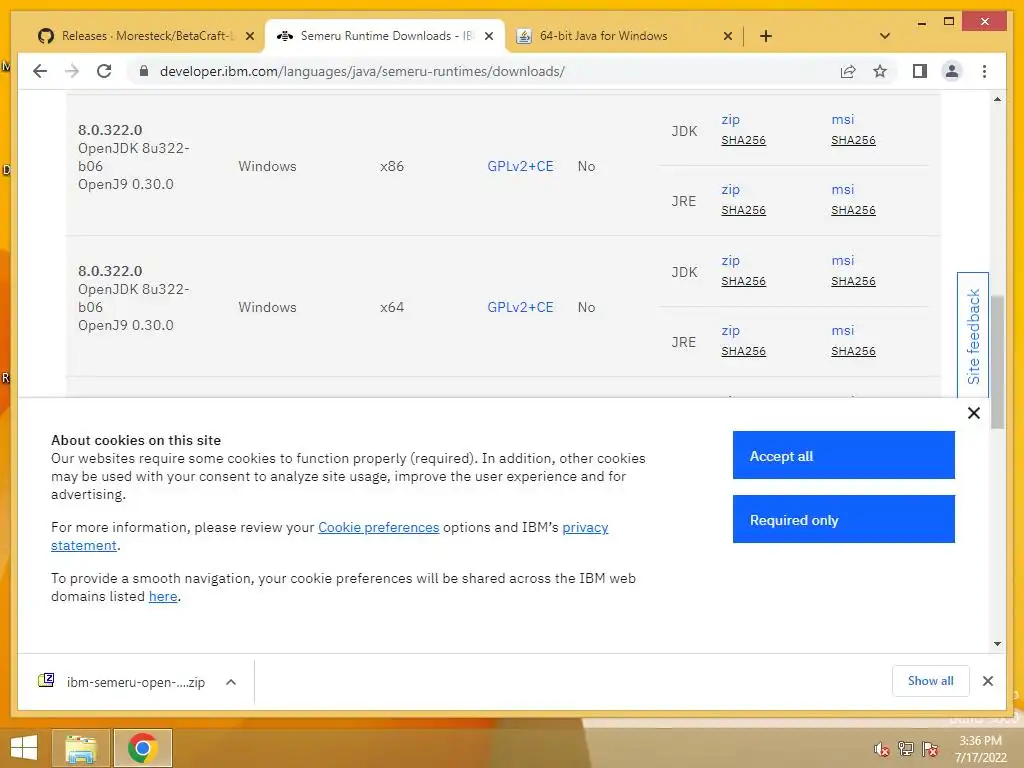Download x86 JRE msi installer
This screenshot has width=1024, height=768.
842,189
